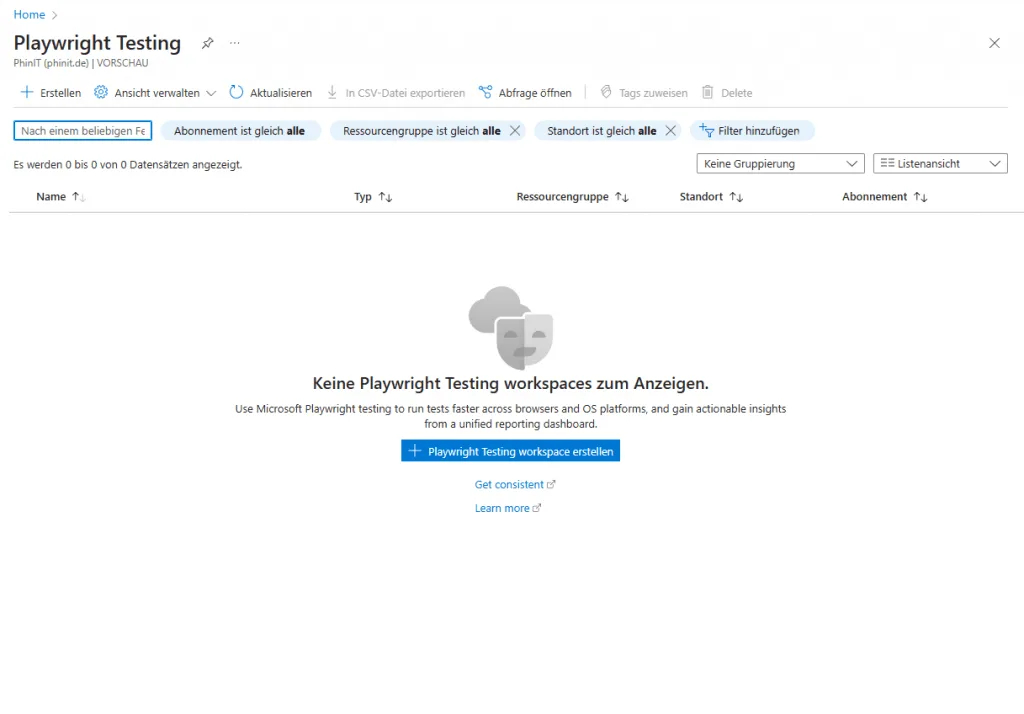Expand the Ansicht verwalten menu
The height and width of the screenshot is (714, 1024).
click(x=155, y=93)
